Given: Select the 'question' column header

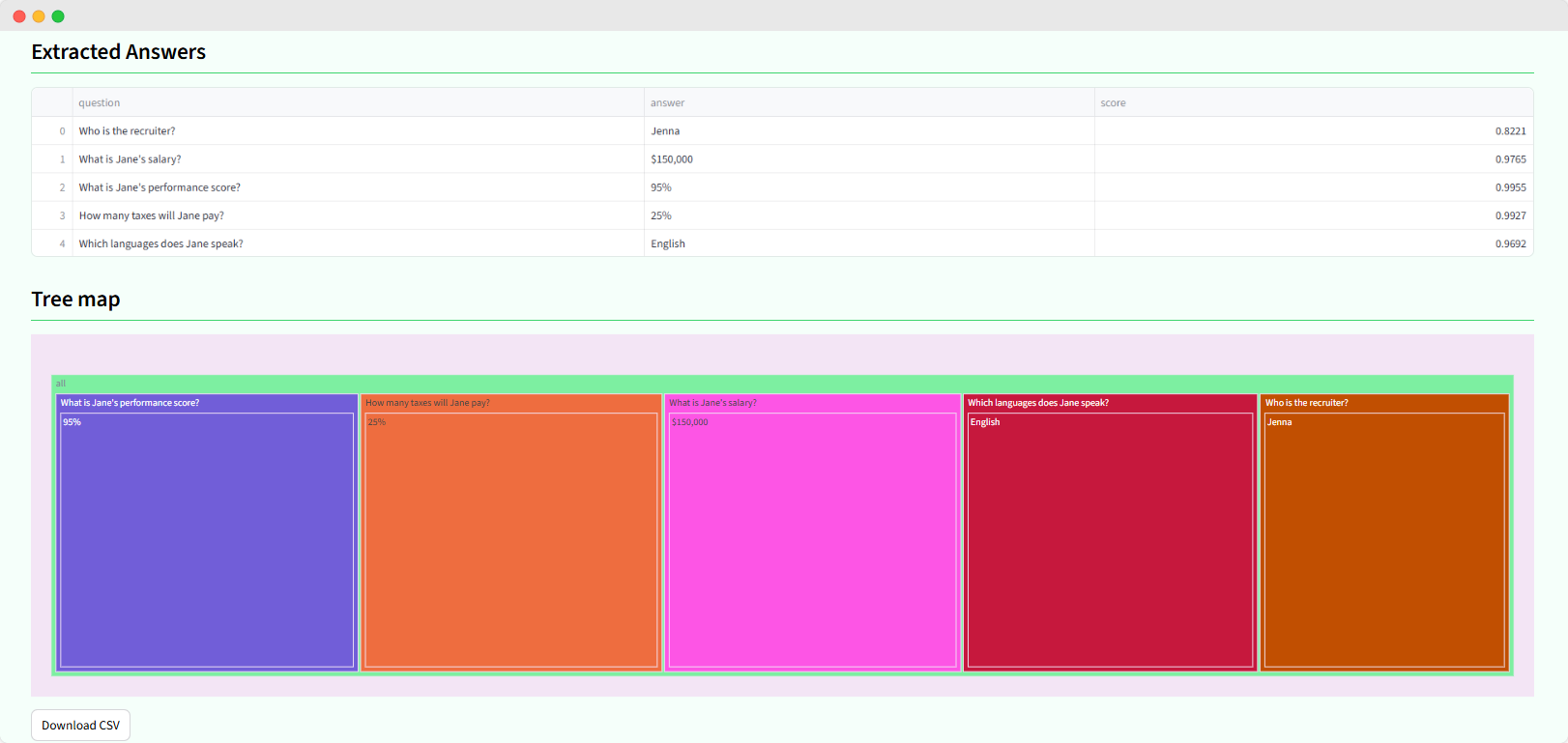Looking at the screenshot, I should click(x=358, y=102).
